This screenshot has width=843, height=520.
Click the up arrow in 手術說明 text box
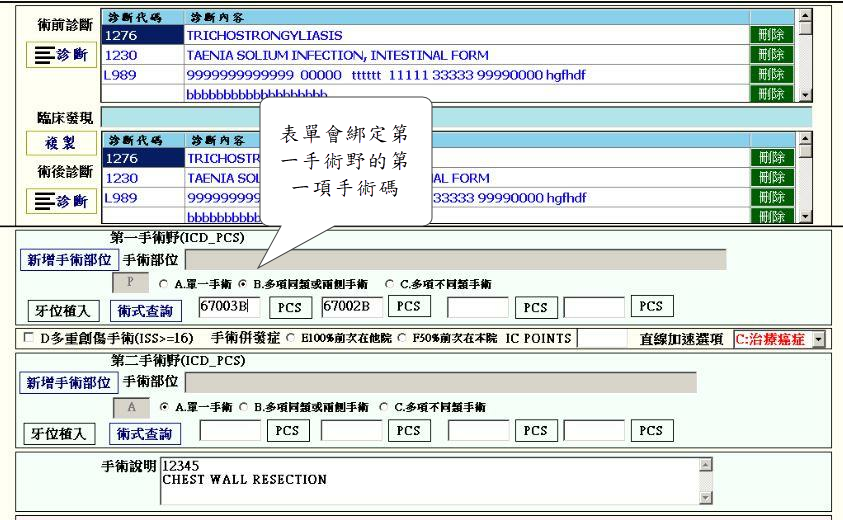tap(707, 464)
